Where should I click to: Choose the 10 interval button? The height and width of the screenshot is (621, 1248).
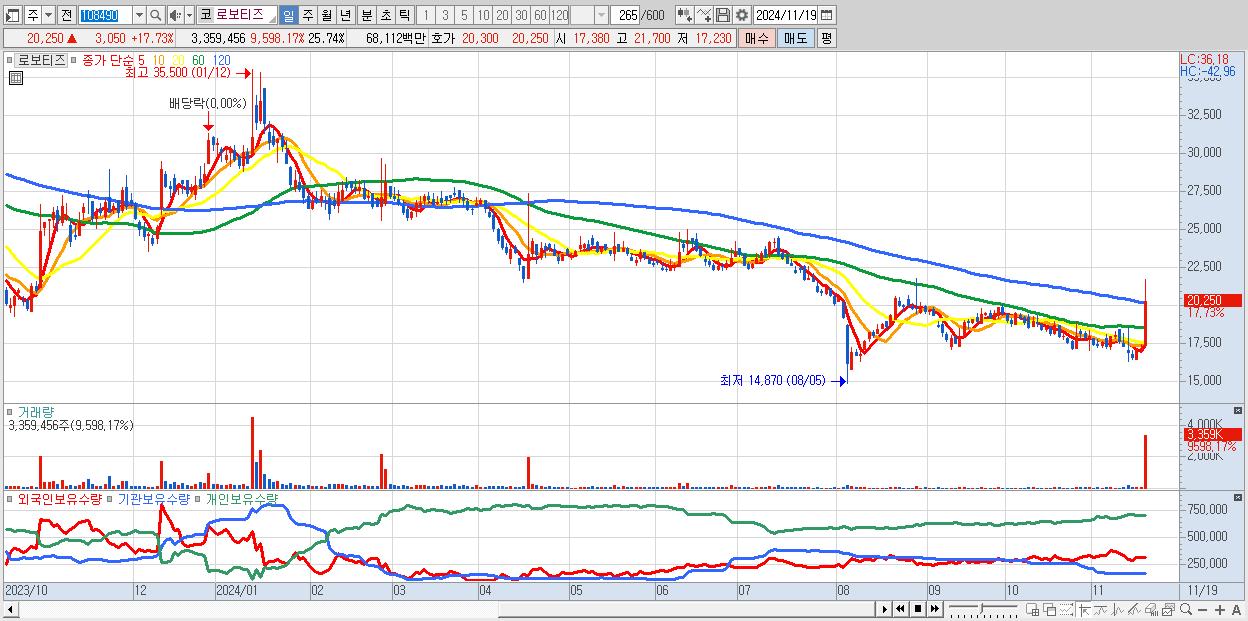point(483,15)
